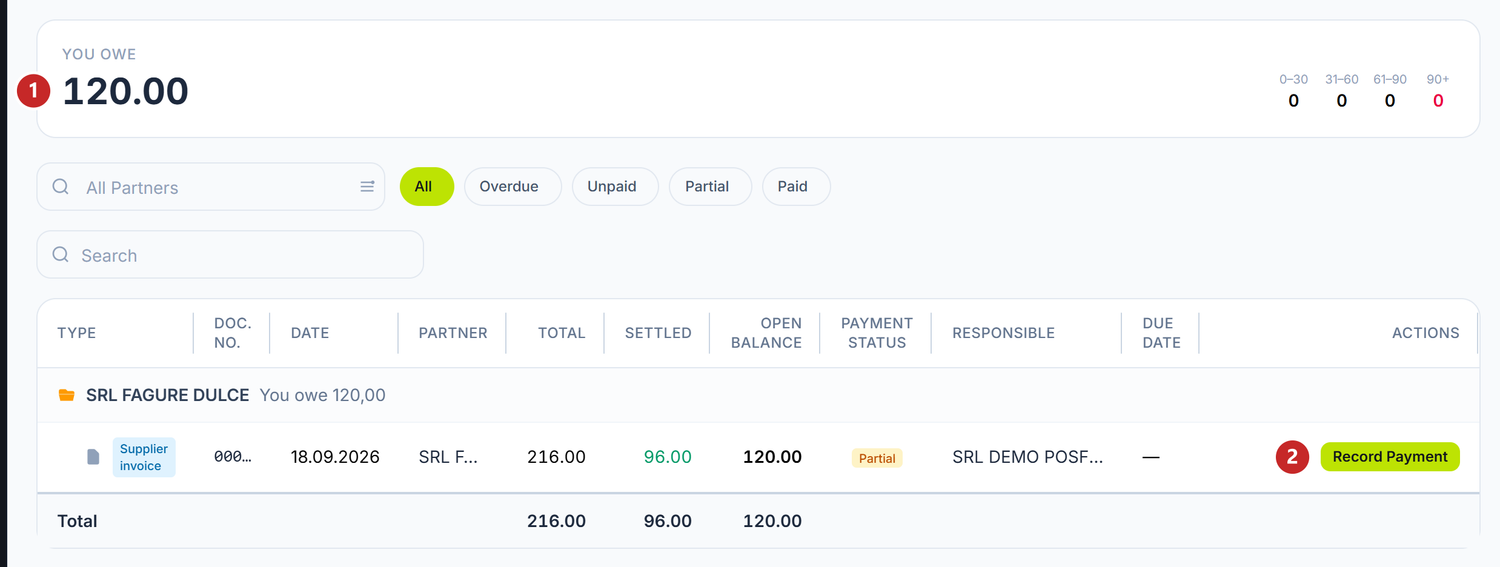Sort by the PAYMENT STATUS column header
Viewport: 1500px width, 567px height.
pyautogui.click(x=876, y=333)
